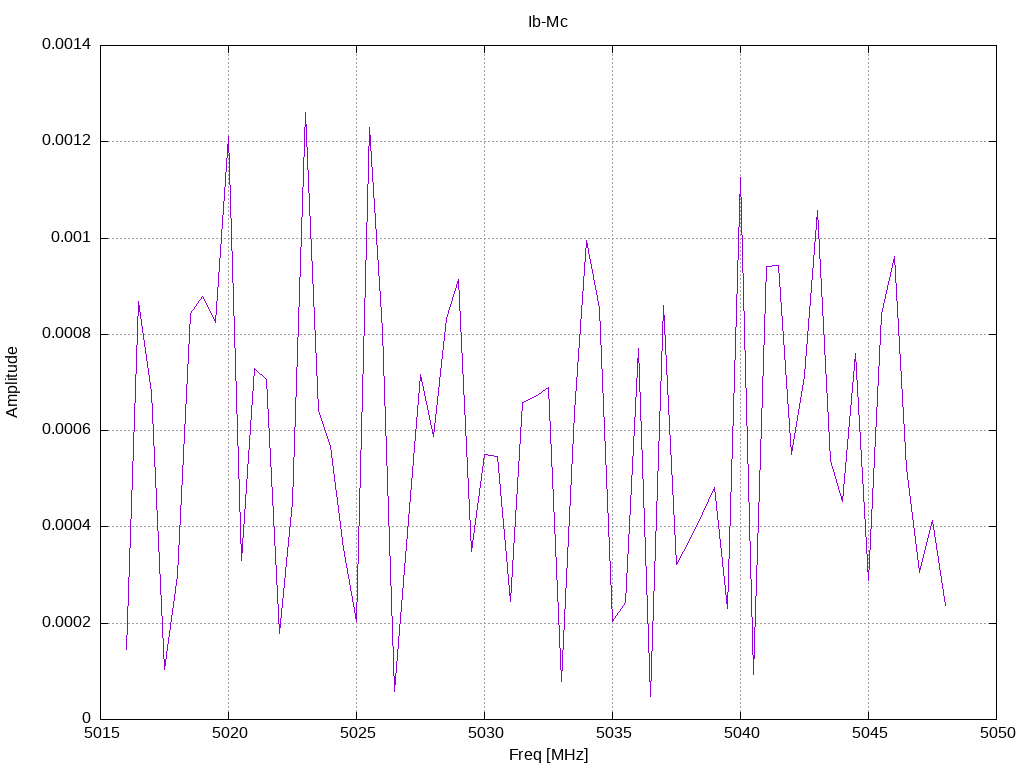
Task: Click the 0.0014 y-axis tick label
Action: click(67, 44)
